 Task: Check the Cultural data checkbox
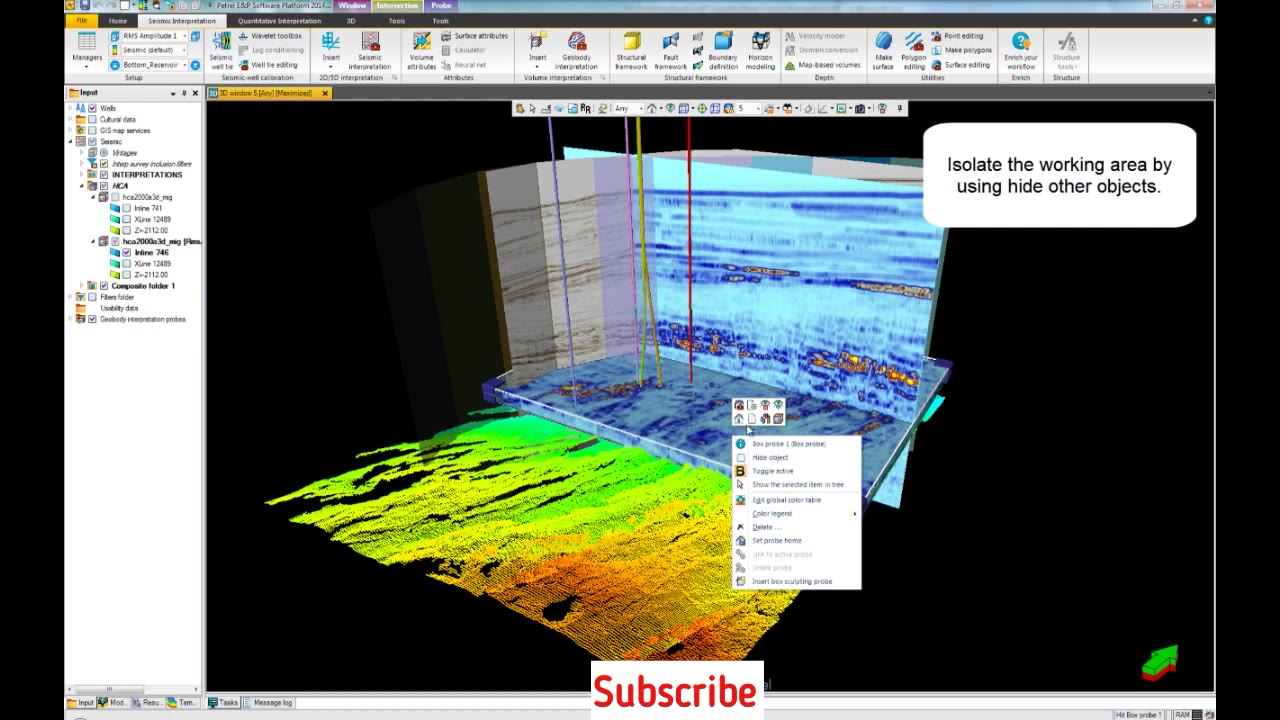click(93, 119)
